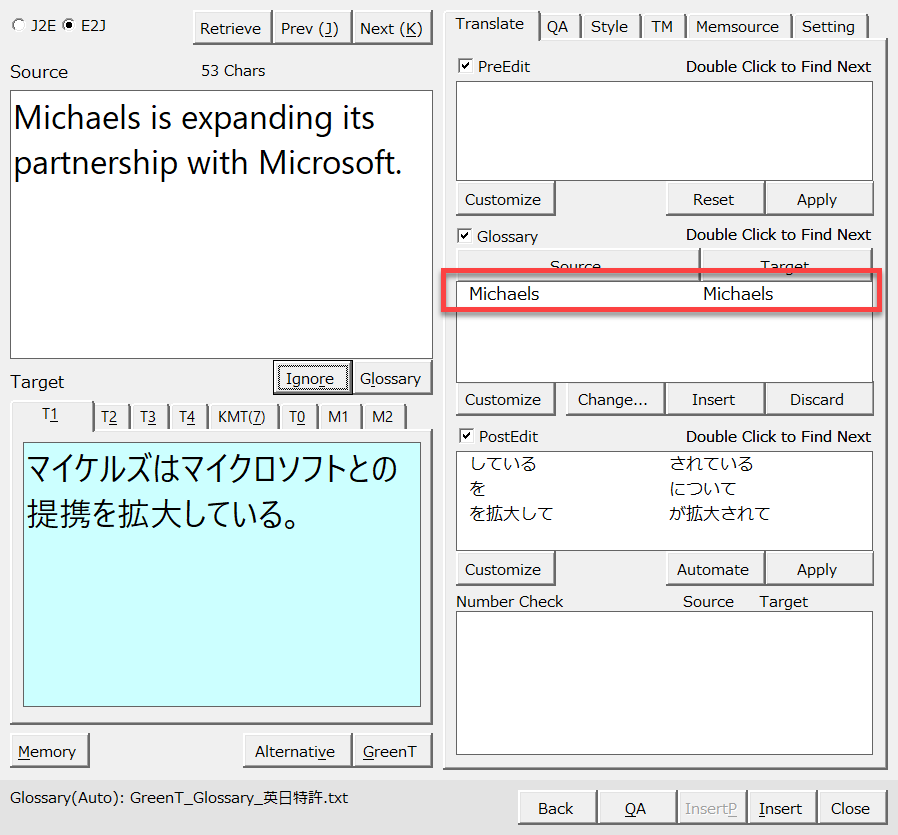
Task: Discard the selected glossary entry
Action: (817, 399)
